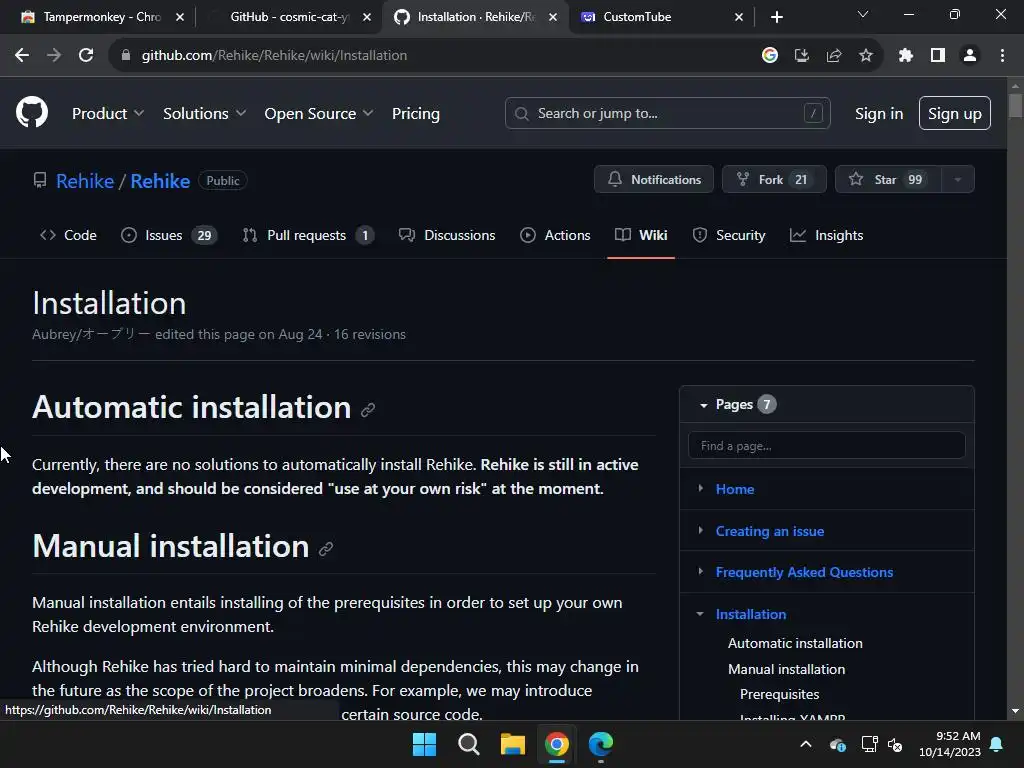Open the Security tab

729,235
